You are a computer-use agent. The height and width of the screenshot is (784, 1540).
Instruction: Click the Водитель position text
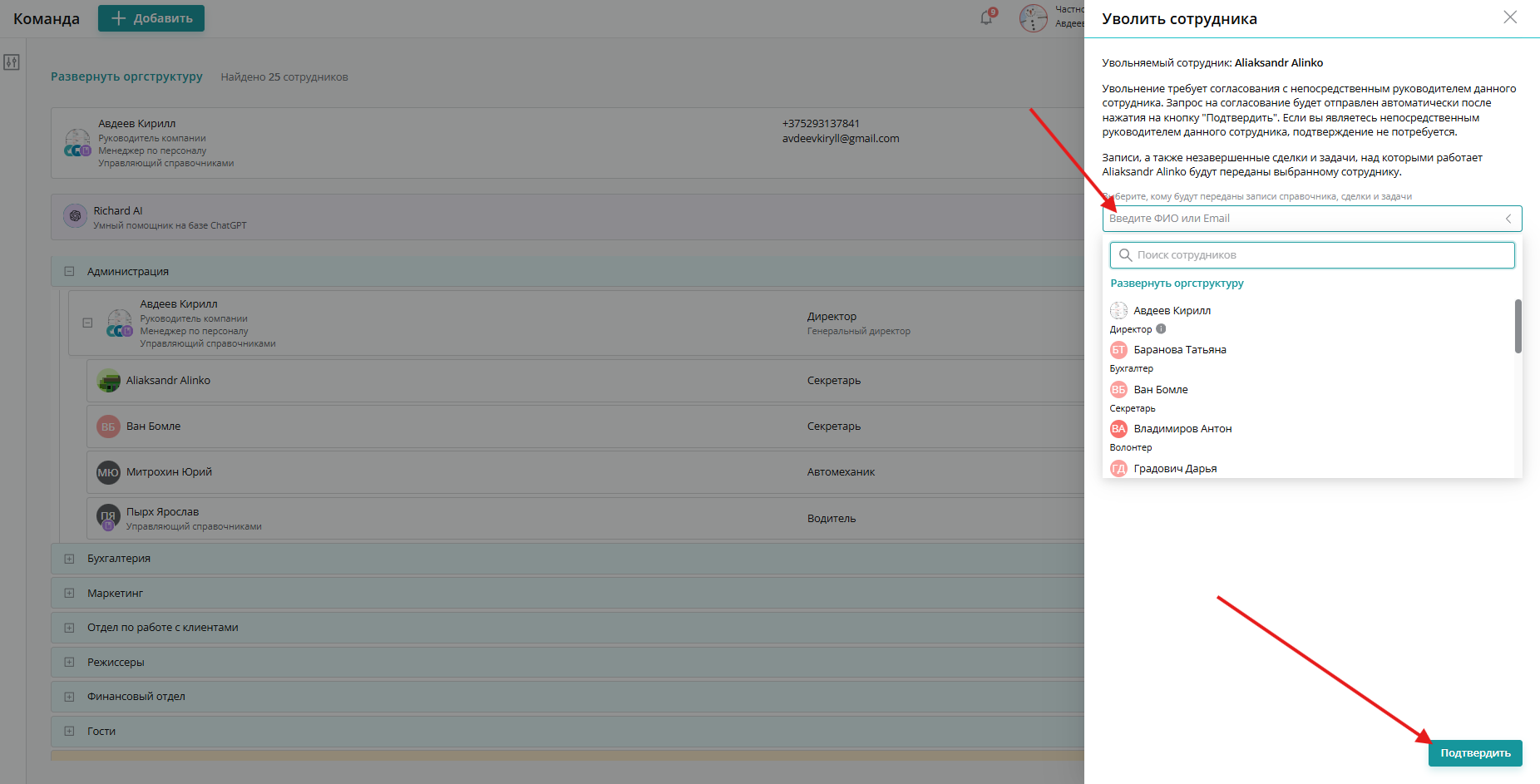click(832, 519)
